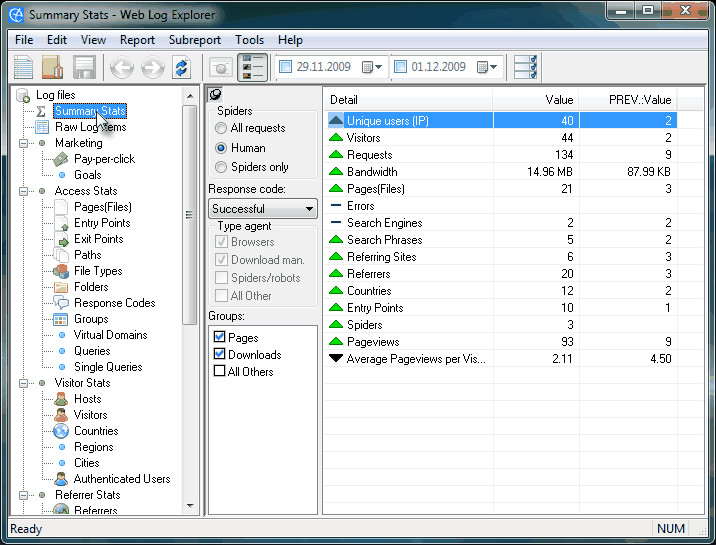
Task: Click the tree scrollbar down arrow
Action: pos(190,506)
